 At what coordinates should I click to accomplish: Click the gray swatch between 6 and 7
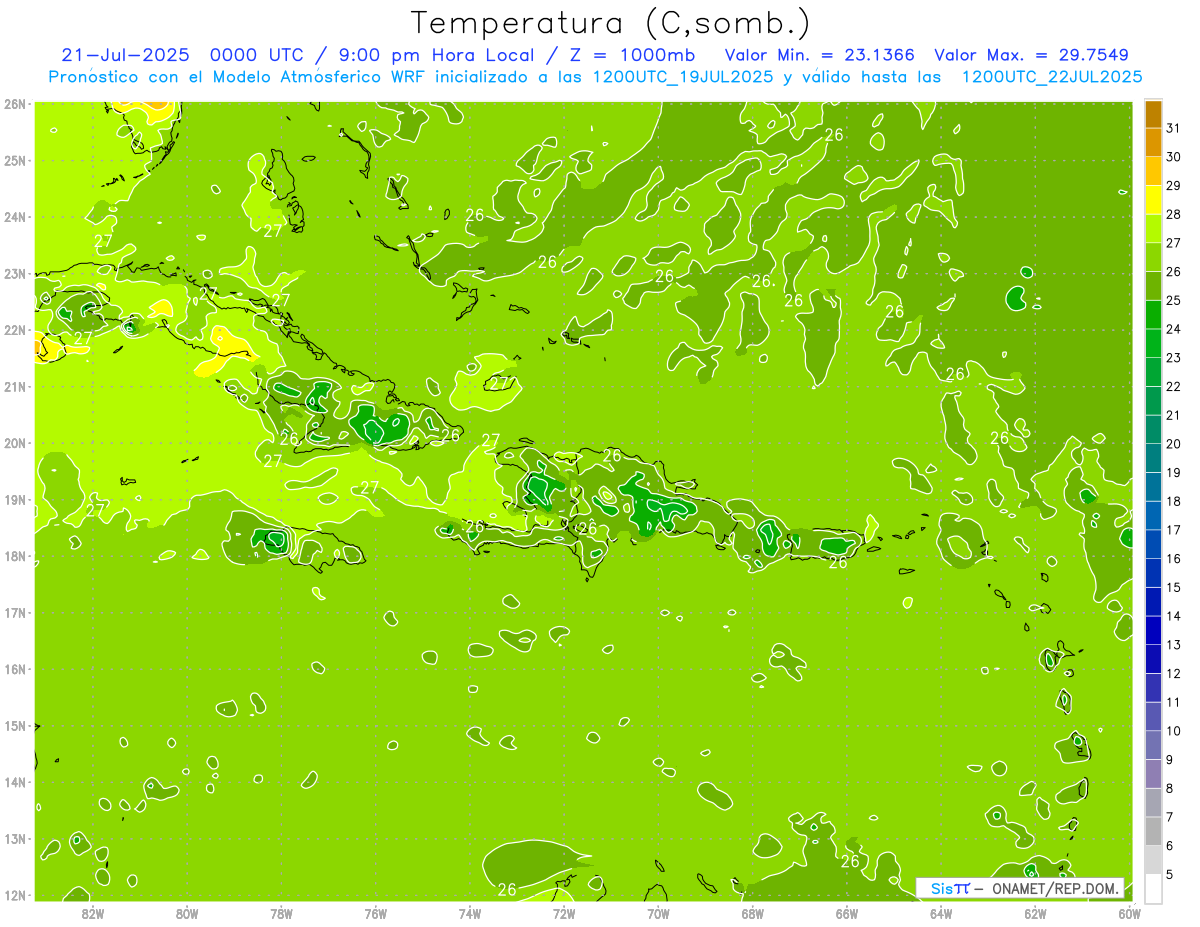point(1153,831)
